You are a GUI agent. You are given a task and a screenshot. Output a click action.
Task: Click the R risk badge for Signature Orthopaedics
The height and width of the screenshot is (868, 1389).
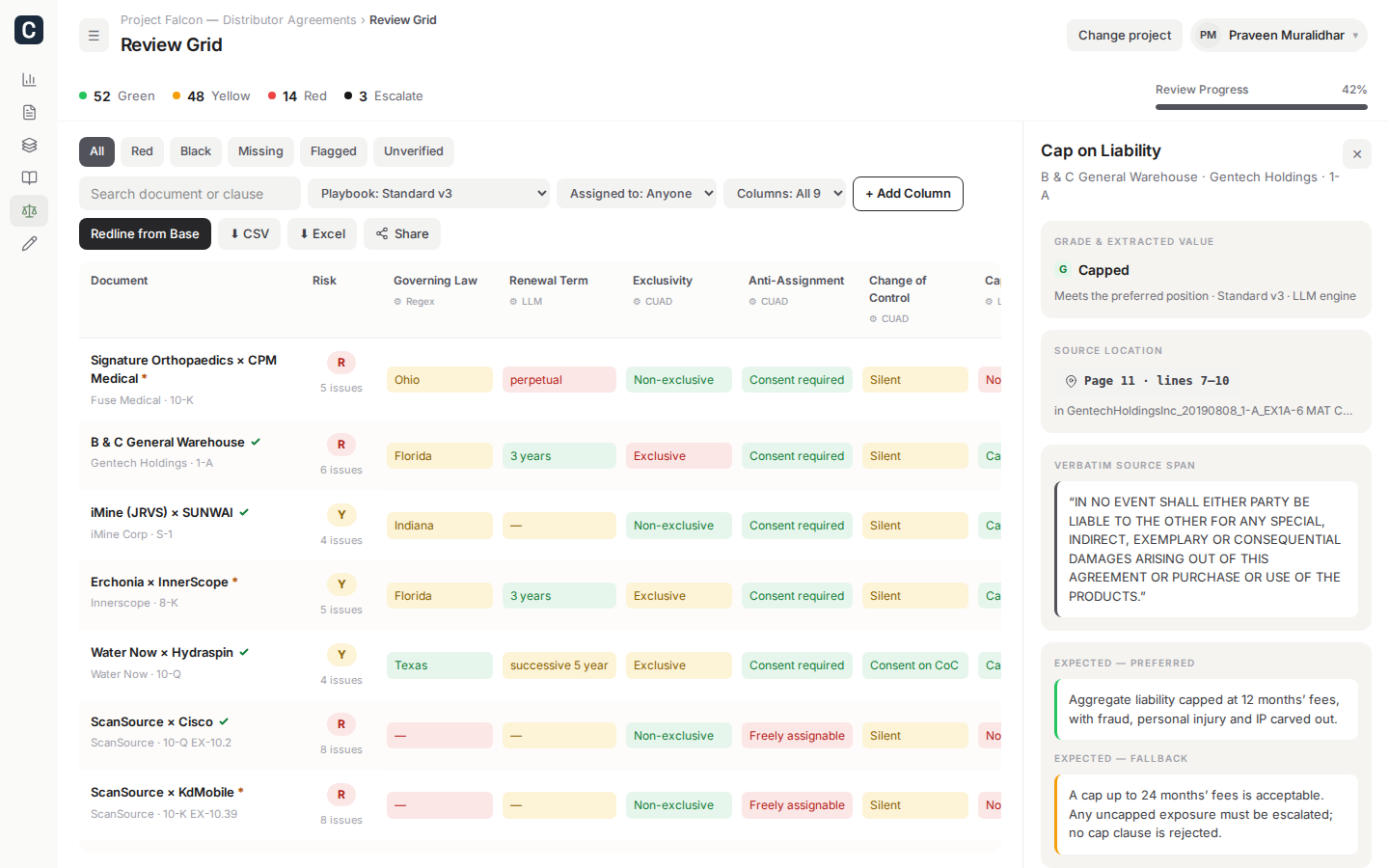pos(341,363)
